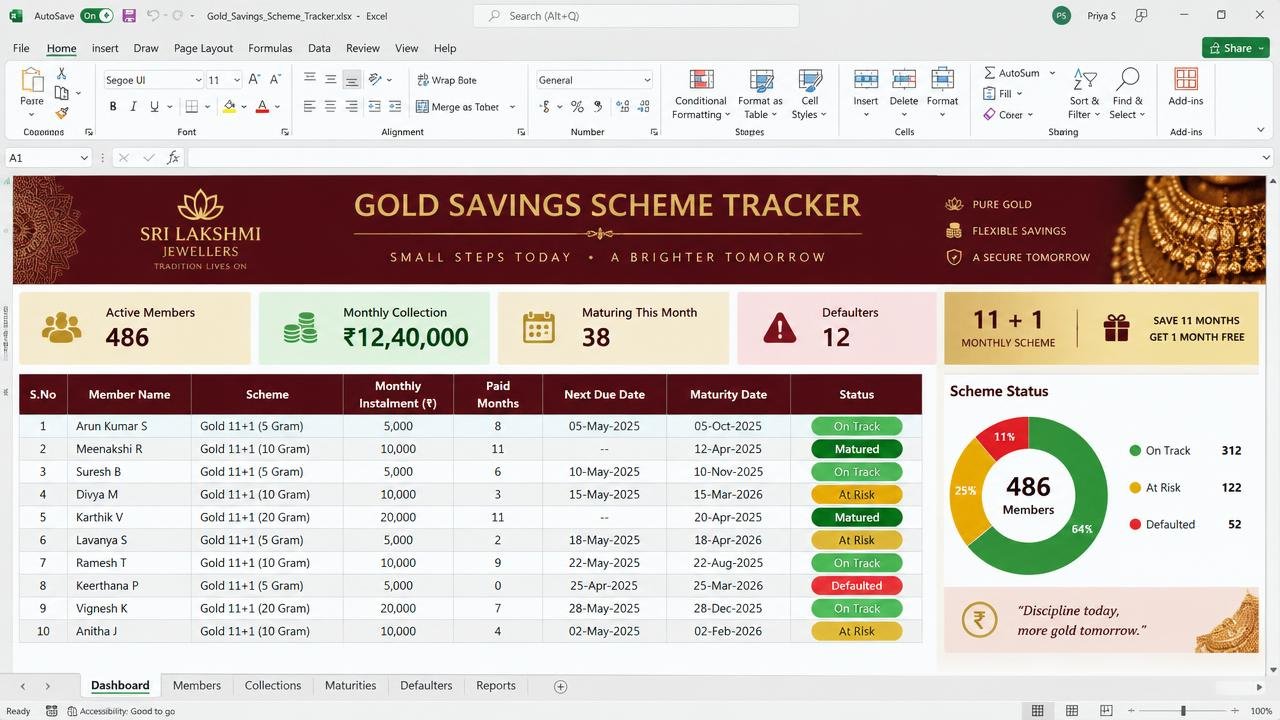
Task: Open the Data ribbon tab
Action: pyautogui.click(x=319, y=48)
